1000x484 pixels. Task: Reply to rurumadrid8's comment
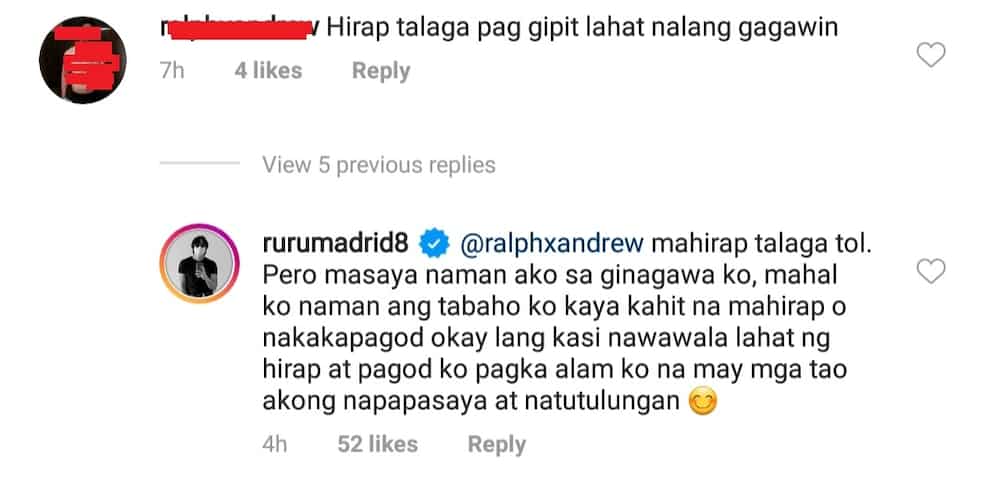[496, 444]
